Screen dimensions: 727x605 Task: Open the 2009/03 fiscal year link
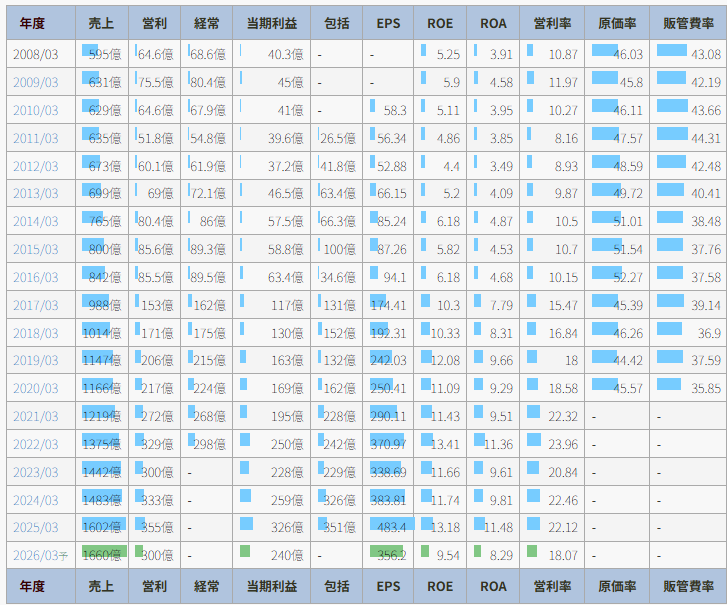36,82
